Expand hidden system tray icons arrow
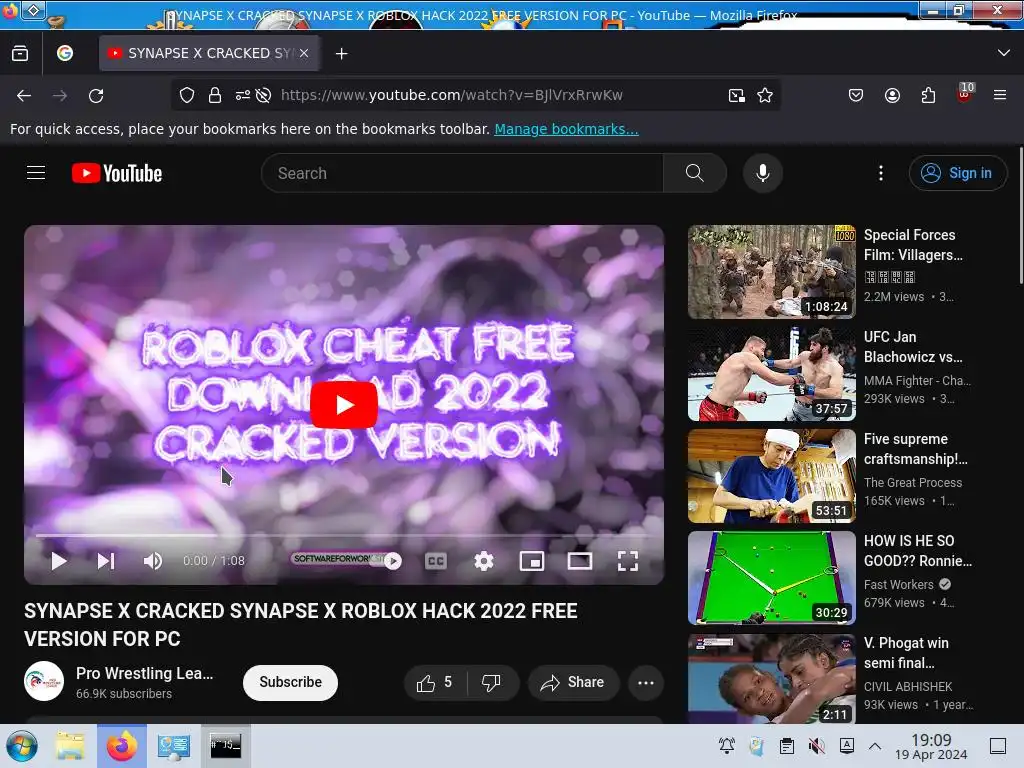1024x768 pixels. coord(875,746)
